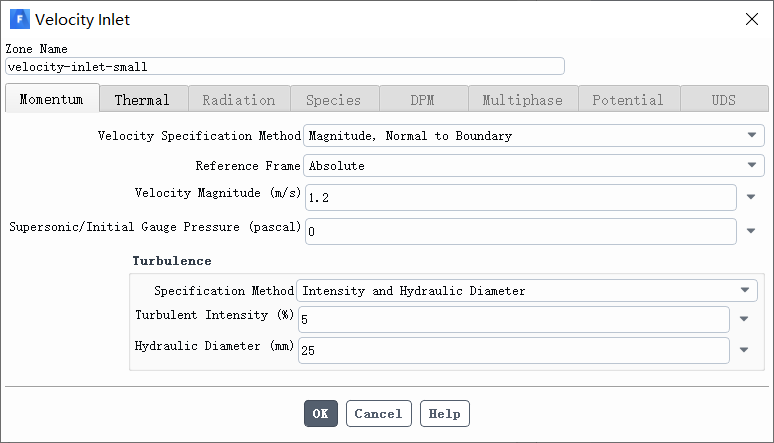This screenshot has height=443, width=774.
Task: Click the Fluent app icon in title bar
Action: 19,19
